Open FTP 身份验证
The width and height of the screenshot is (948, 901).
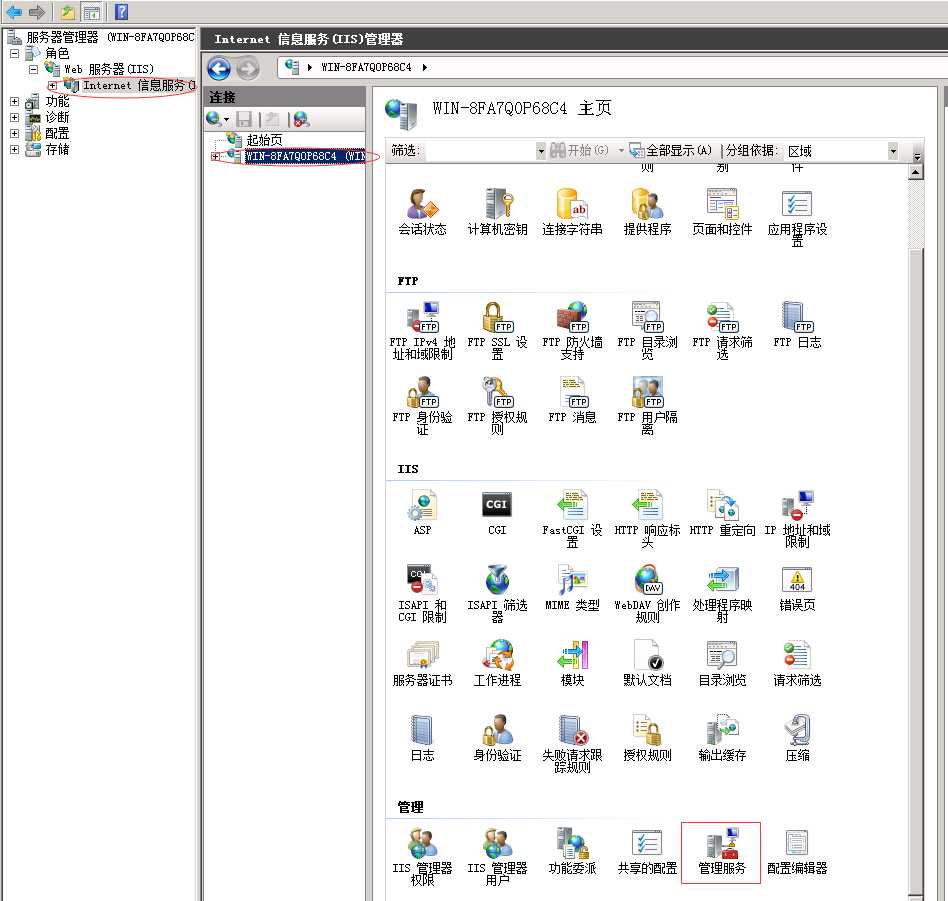(x=422, y=405)
